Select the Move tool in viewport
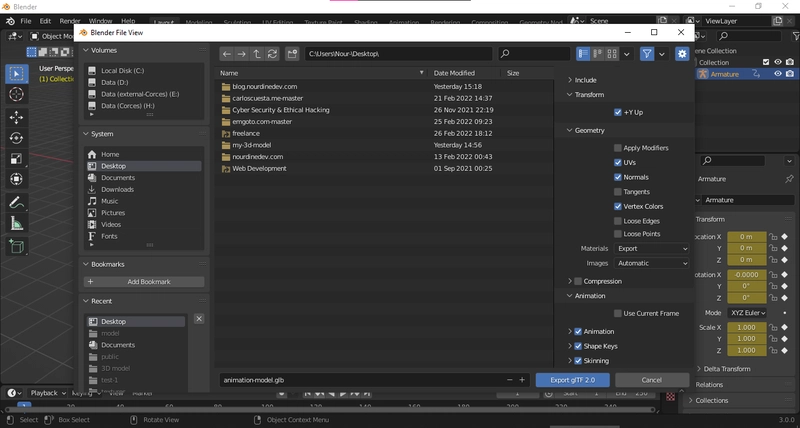The image size is (800, 428). click(x=16, y=118)
